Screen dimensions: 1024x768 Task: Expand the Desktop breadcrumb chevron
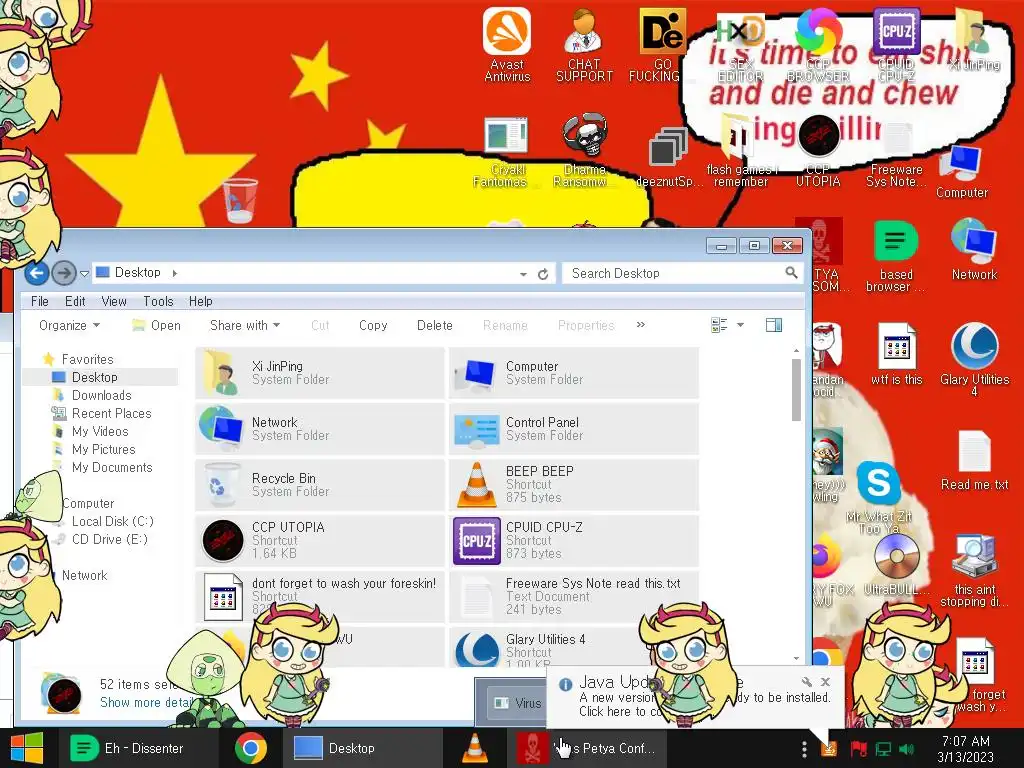click(x=174, y=273)
